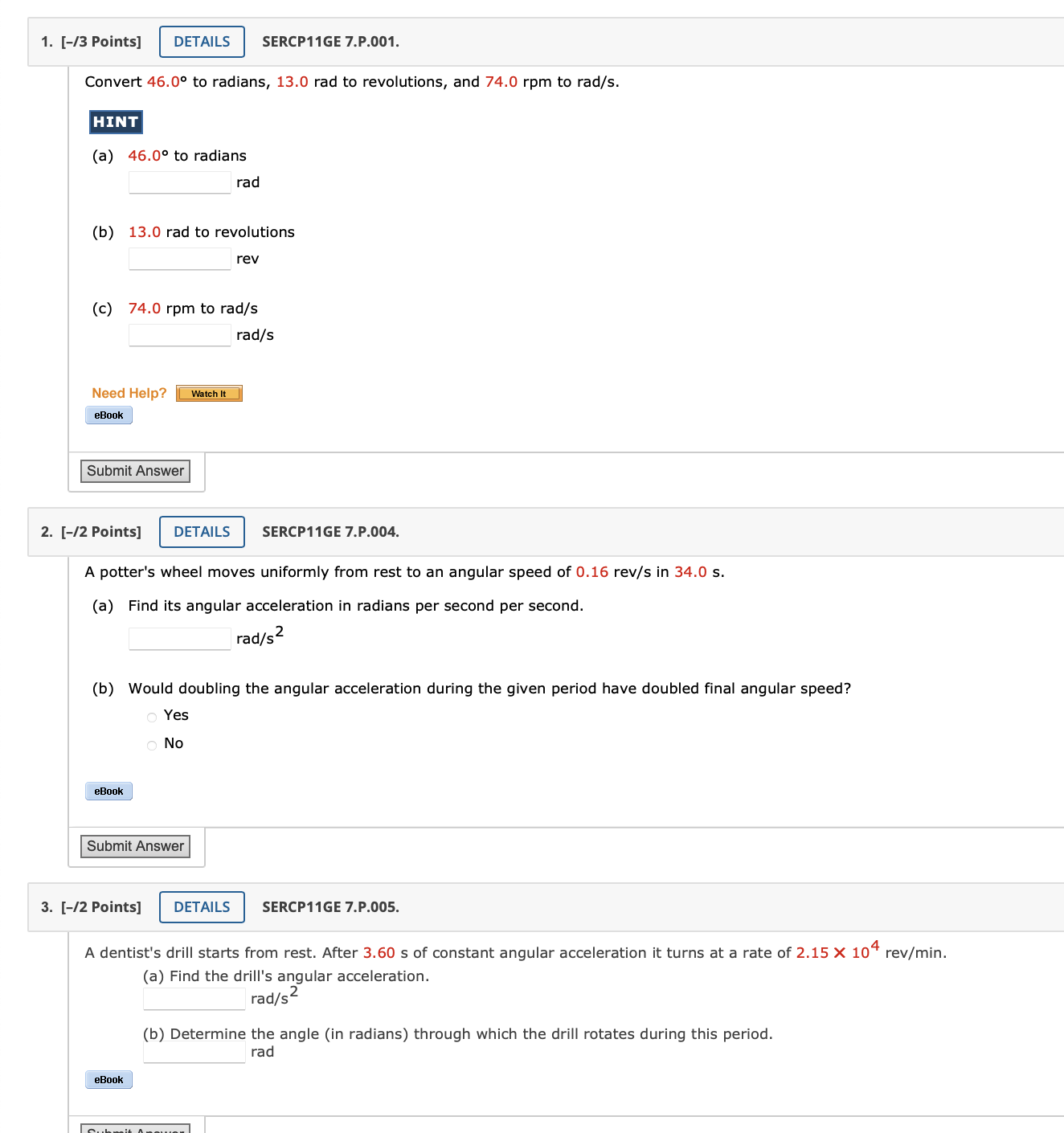
Task: Click the Need Help? label
Action: 129,393
